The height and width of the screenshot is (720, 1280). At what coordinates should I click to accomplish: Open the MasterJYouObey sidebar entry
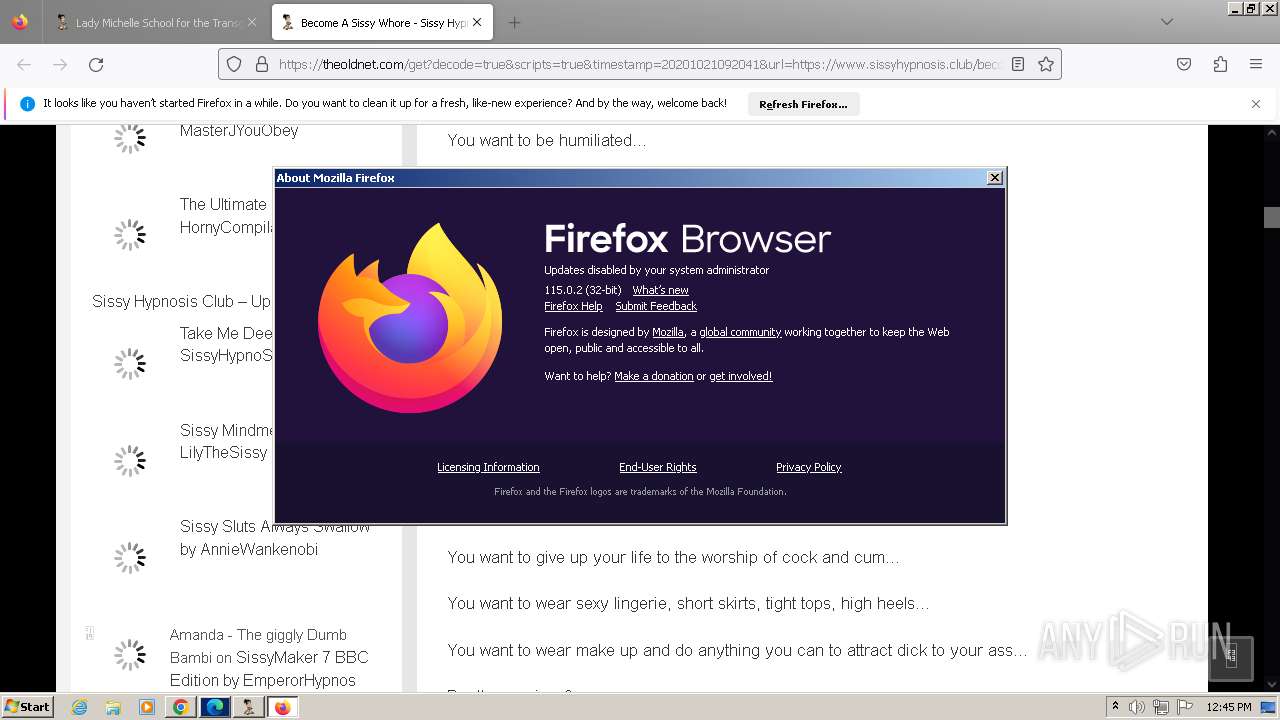(239, 130)
